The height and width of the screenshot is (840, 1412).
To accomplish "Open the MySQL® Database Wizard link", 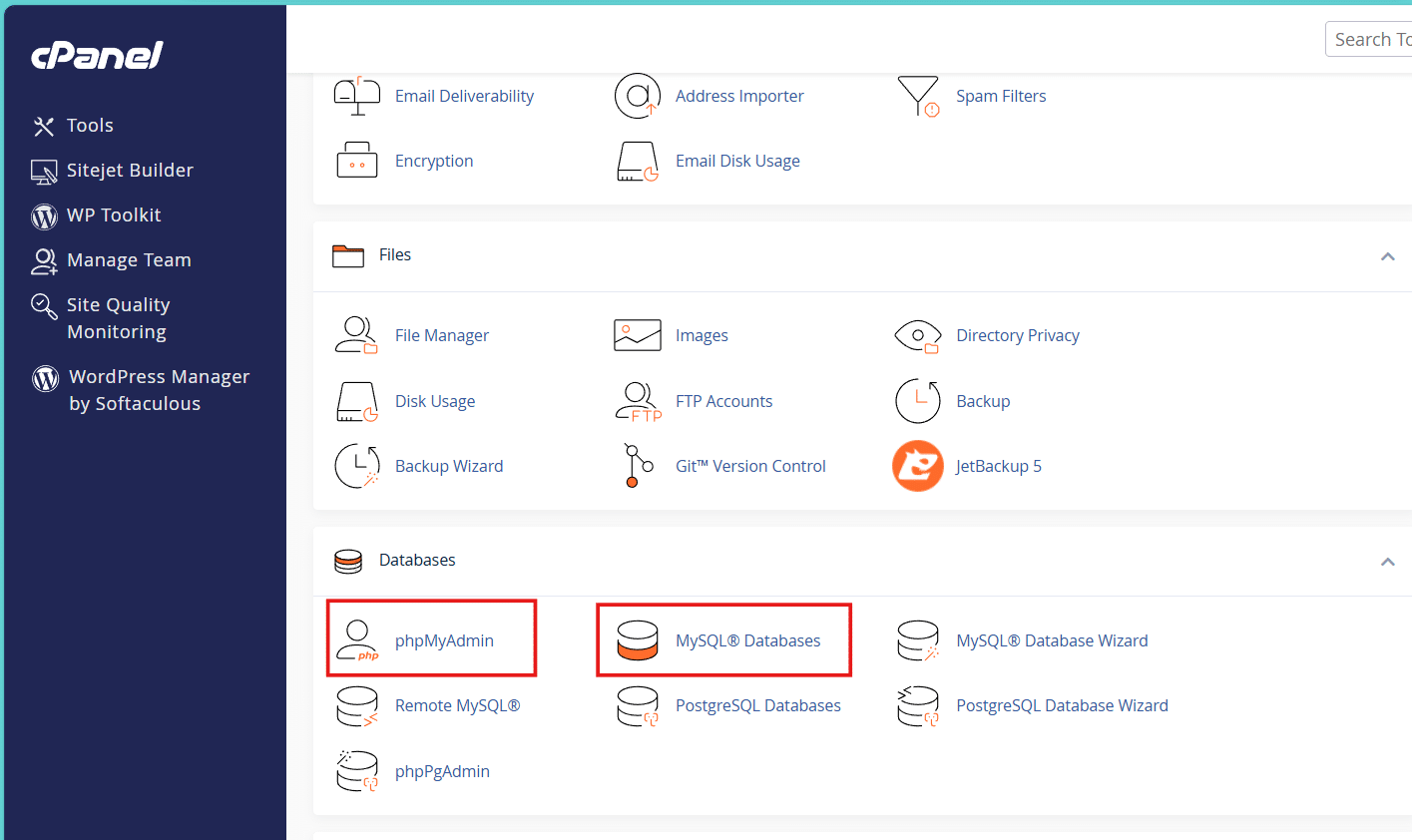I will (1052, 640).
